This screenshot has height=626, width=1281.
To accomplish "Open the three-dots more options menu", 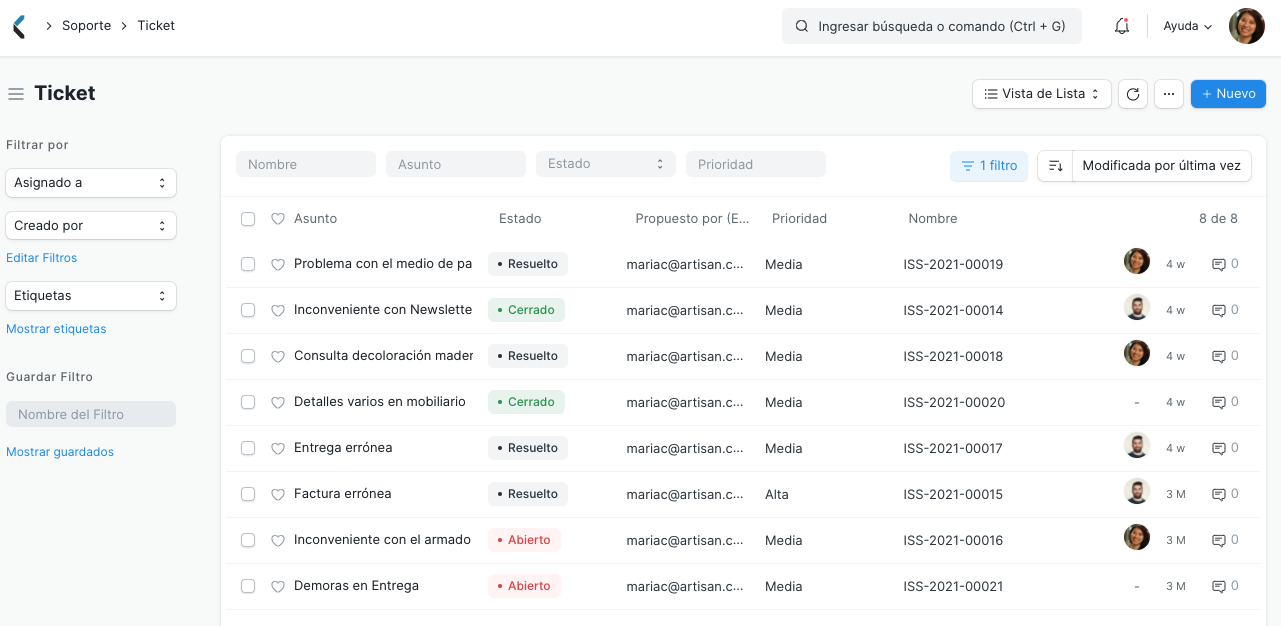I will (x=1169, y=94).
